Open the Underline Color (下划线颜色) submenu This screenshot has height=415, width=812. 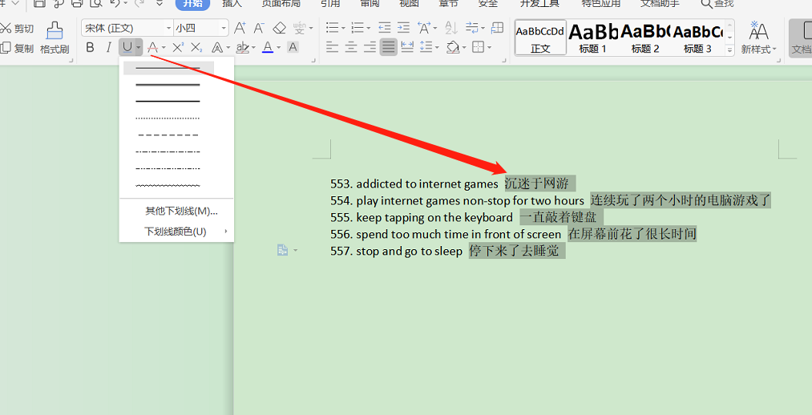pyautogui.click(x=176, y=231)
